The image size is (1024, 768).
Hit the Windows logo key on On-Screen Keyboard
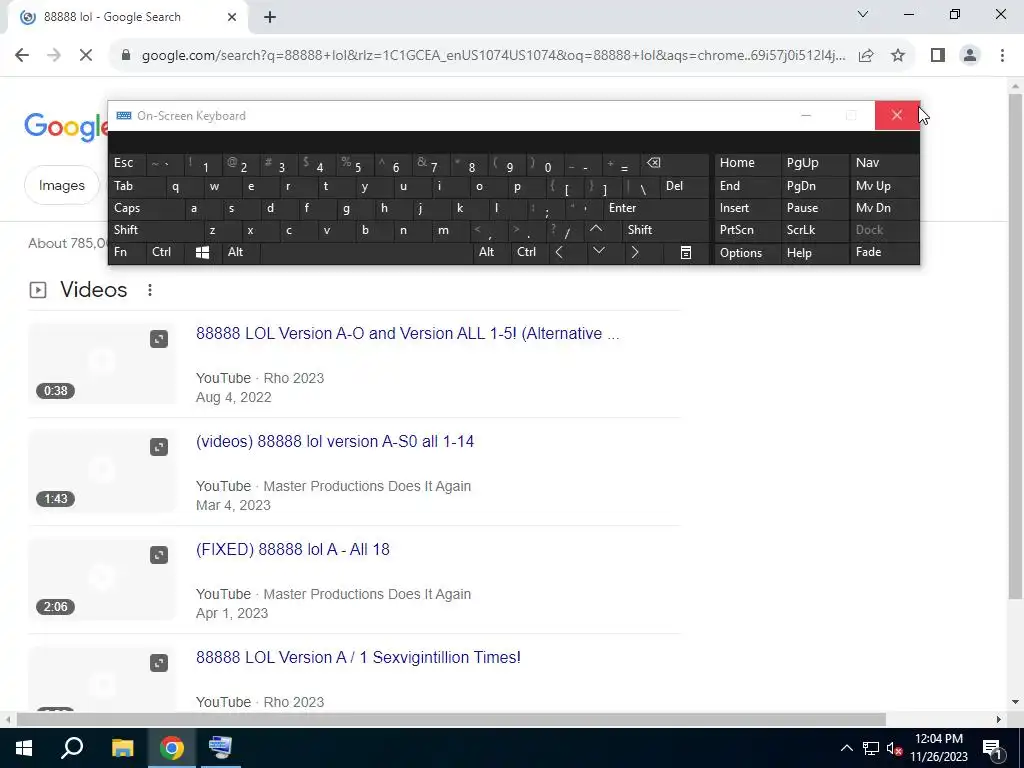202,253
